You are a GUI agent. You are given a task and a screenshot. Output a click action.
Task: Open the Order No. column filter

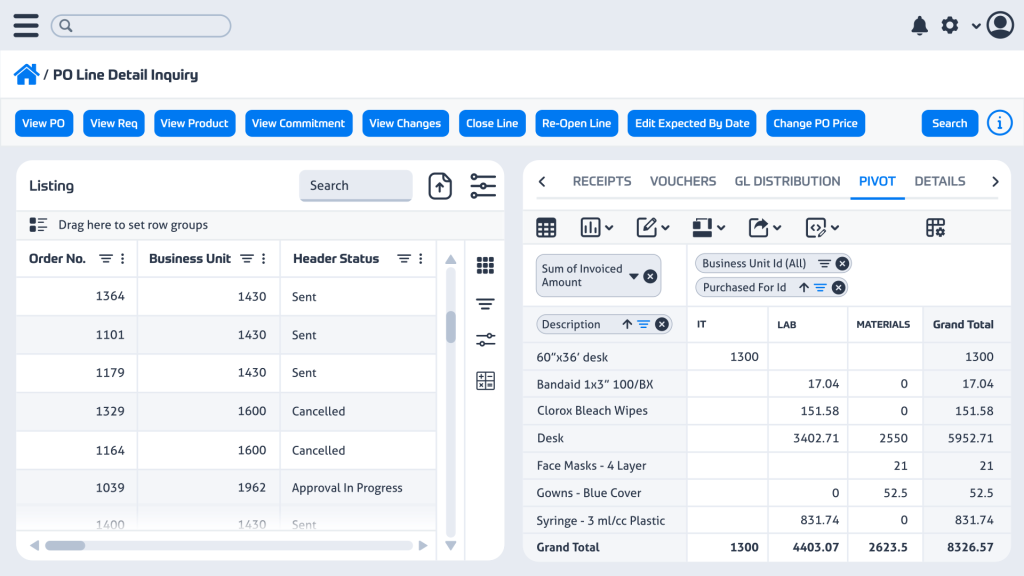(105, 259)
